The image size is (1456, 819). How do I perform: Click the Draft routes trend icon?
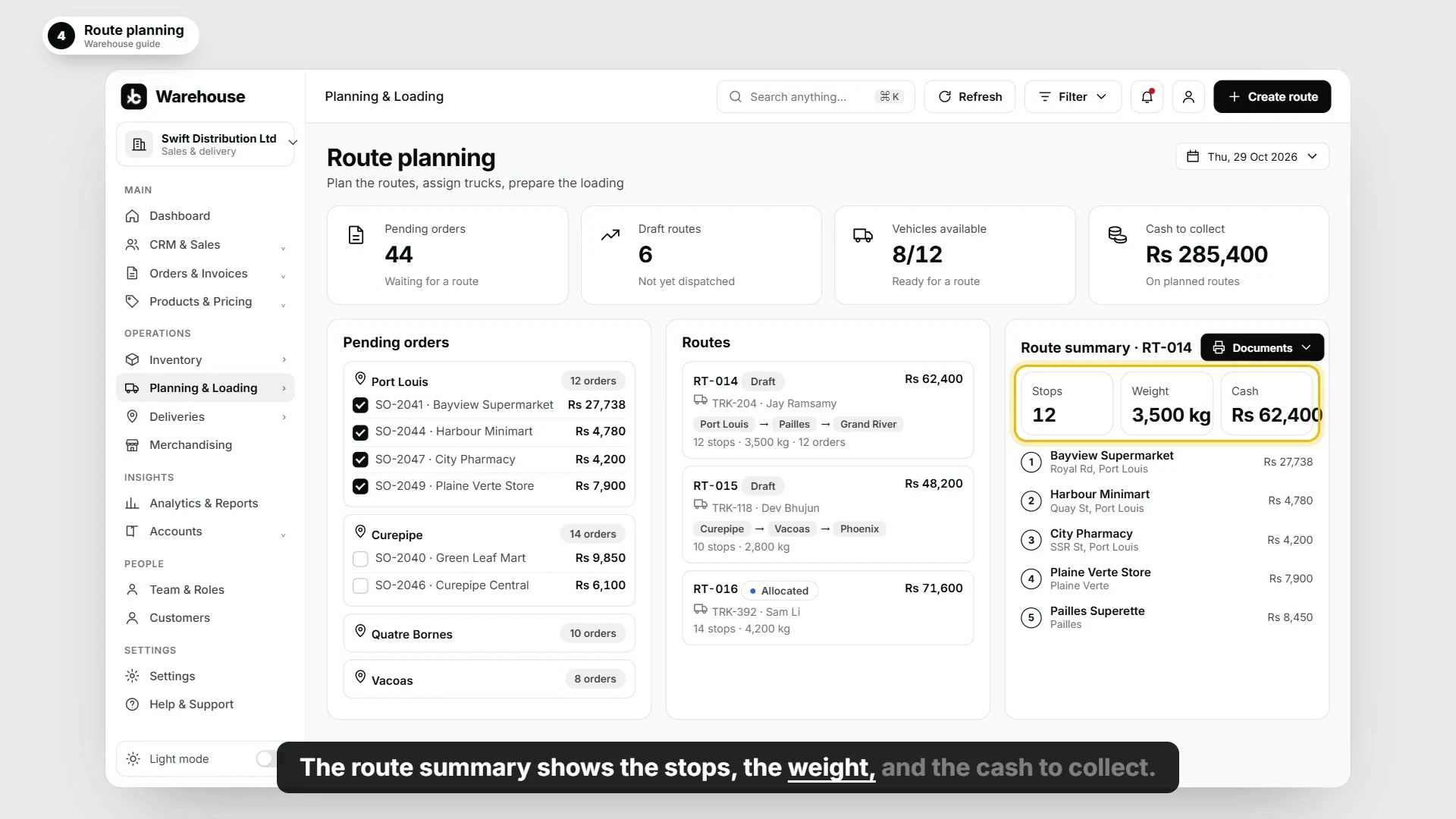pos(610,235)
